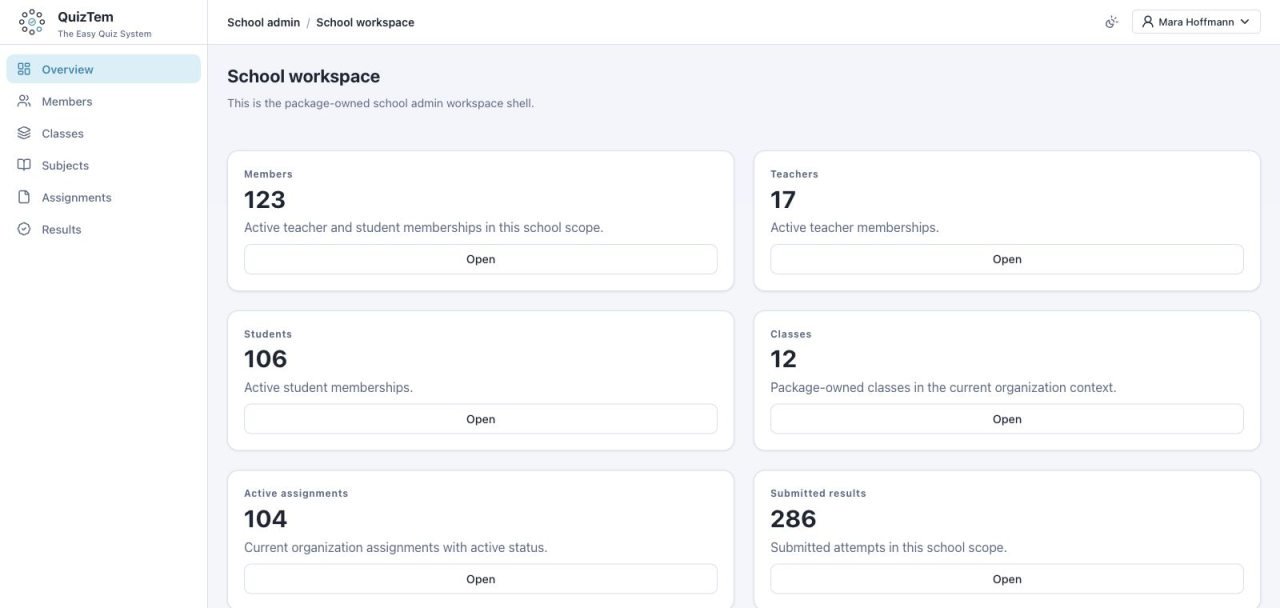Click the Classes layers icon in sidebar

click(25, 133)
